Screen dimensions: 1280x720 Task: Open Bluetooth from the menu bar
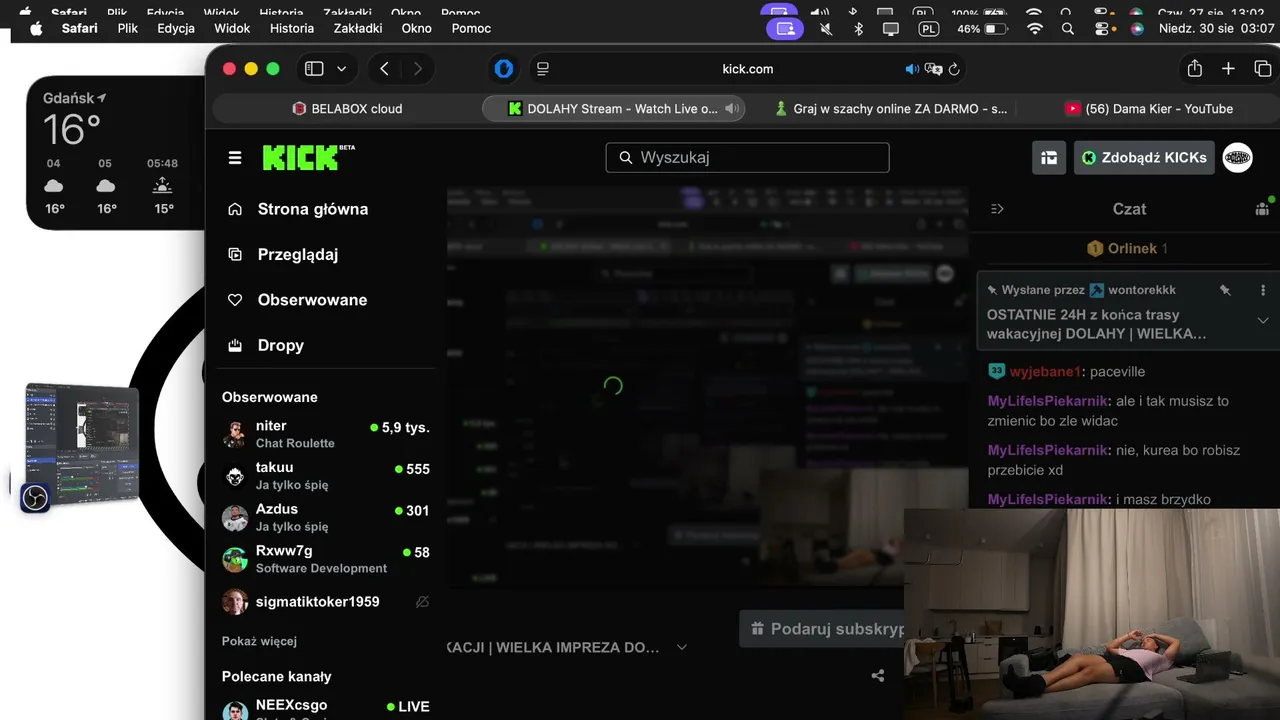click(858, 29)
